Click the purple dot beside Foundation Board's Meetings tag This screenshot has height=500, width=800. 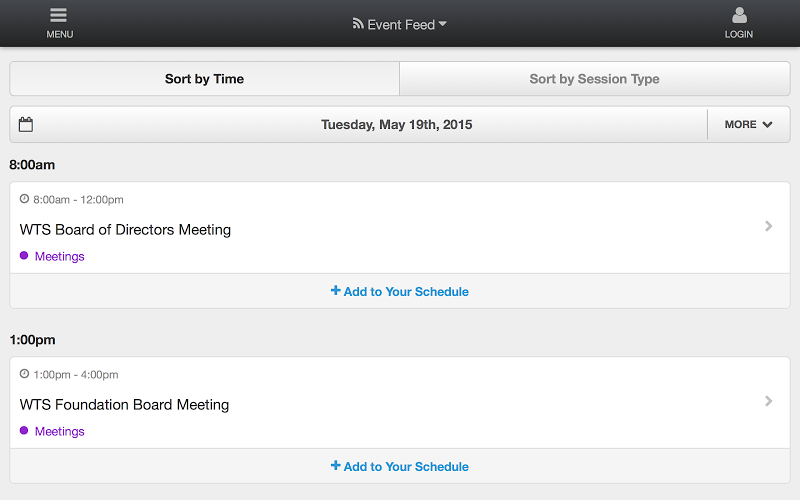24,431
